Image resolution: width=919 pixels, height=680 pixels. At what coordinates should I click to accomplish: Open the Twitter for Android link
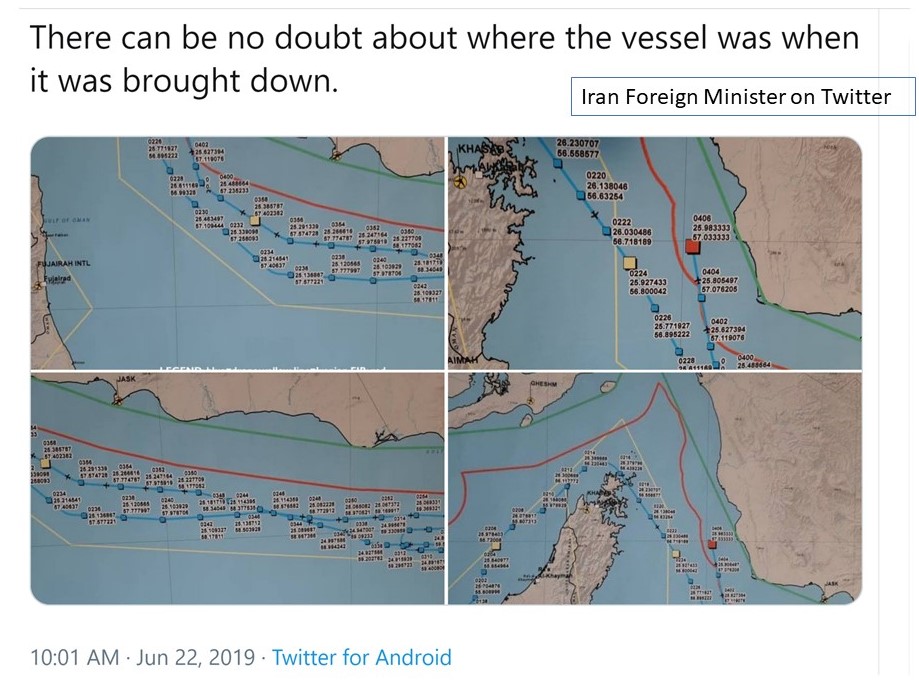pos(362,657)
